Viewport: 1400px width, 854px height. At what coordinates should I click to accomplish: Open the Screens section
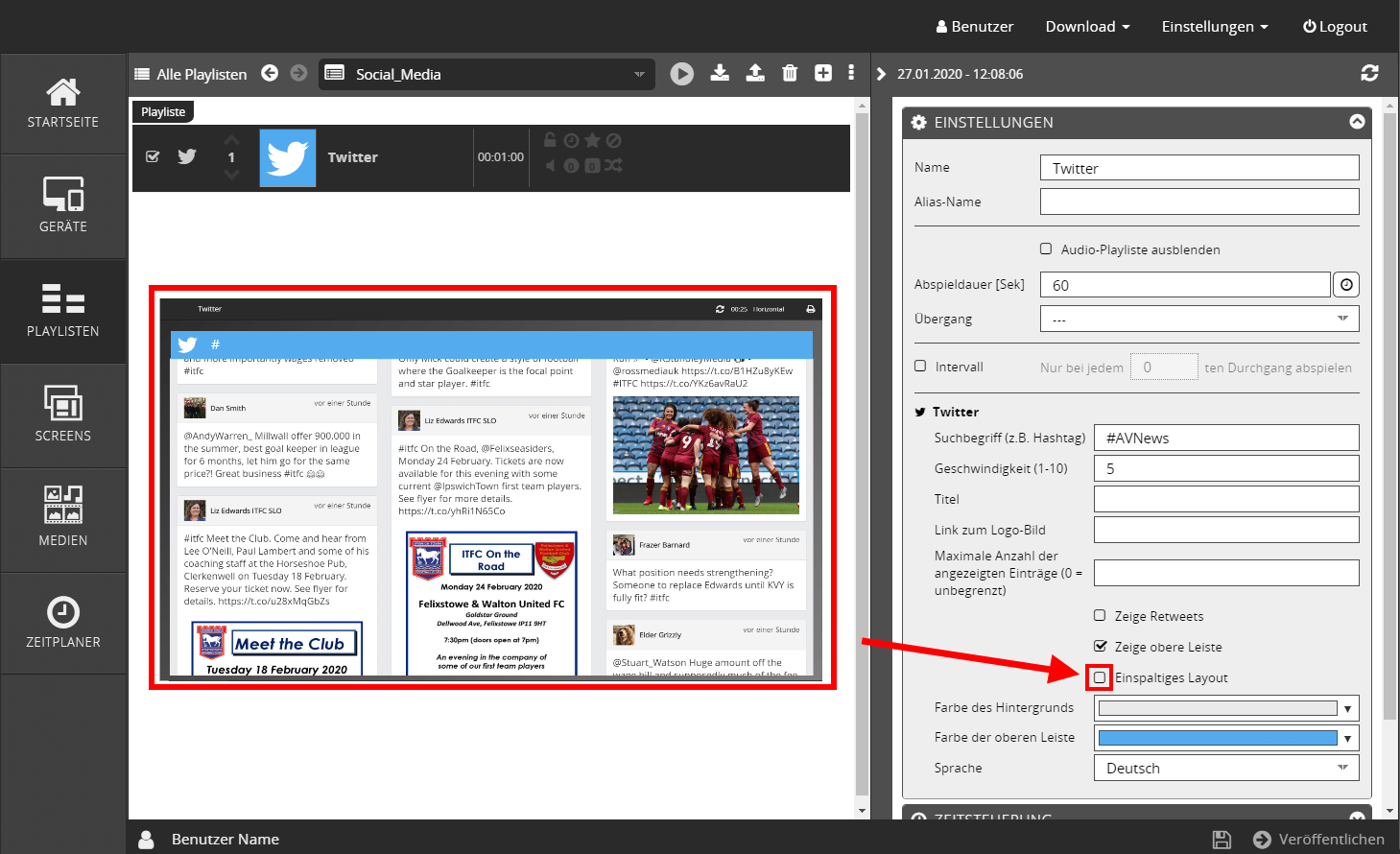pos(63,415)
